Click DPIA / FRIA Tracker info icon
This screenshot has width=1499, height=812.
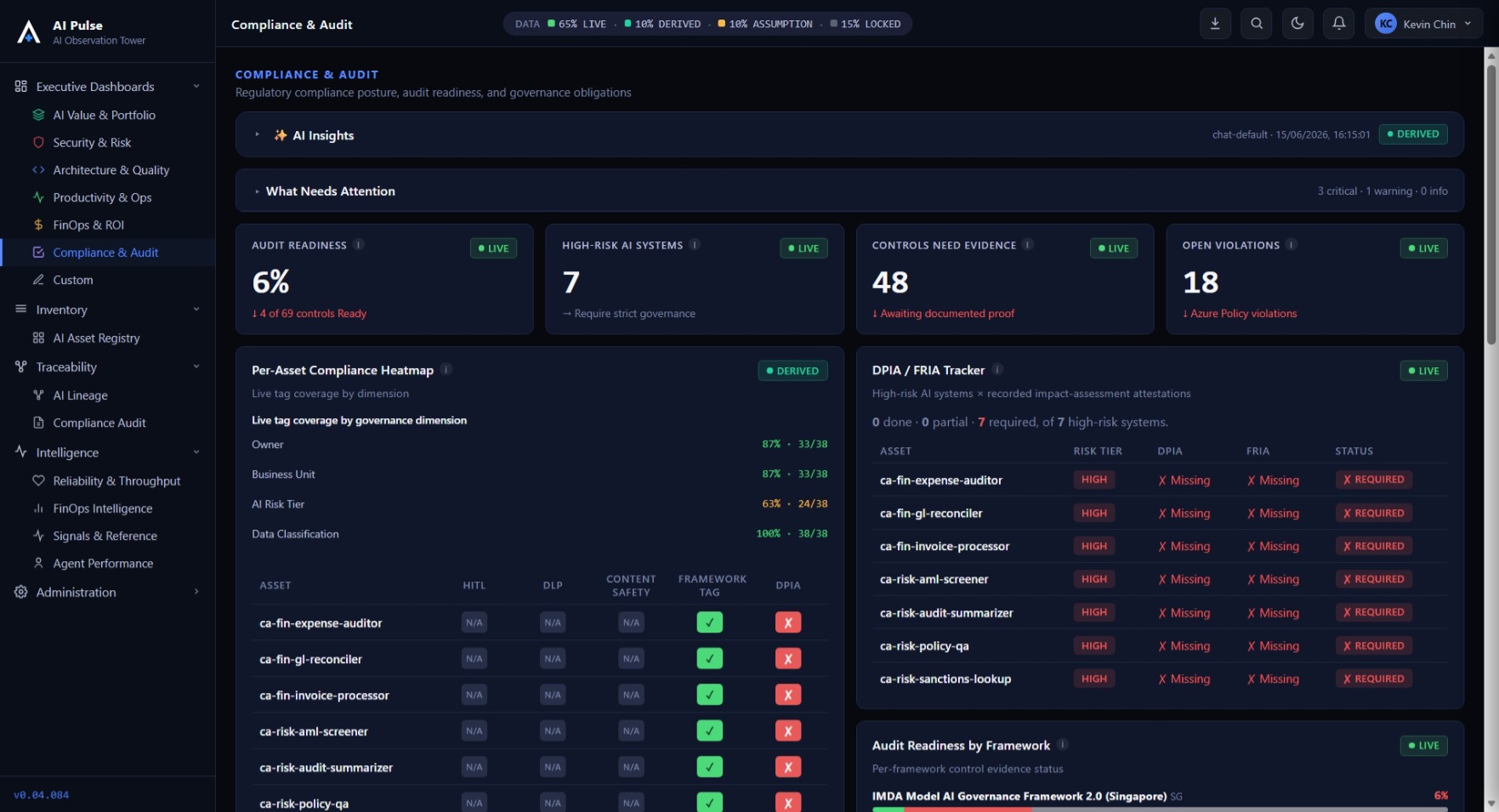[997, 369]
